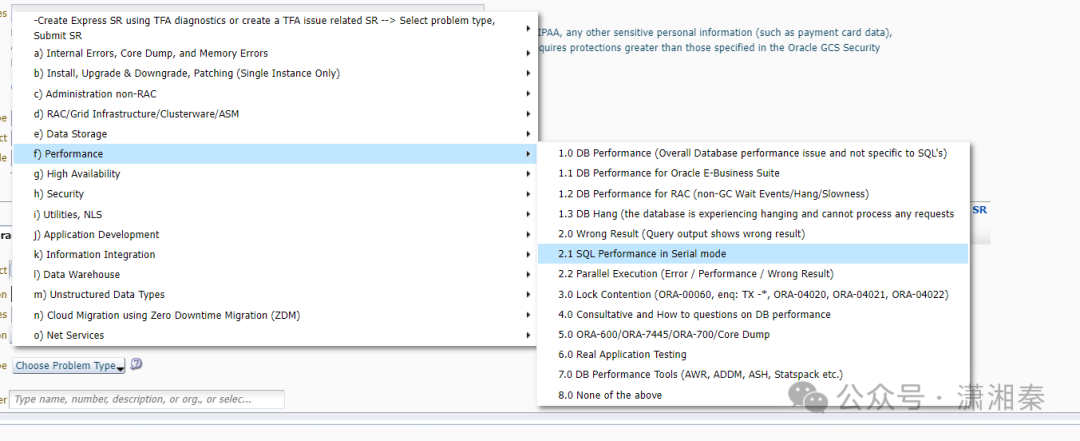Pick 6.0 Real Application Testing
The width and height of the screenshot is (1080, 441).
[622, 354]
